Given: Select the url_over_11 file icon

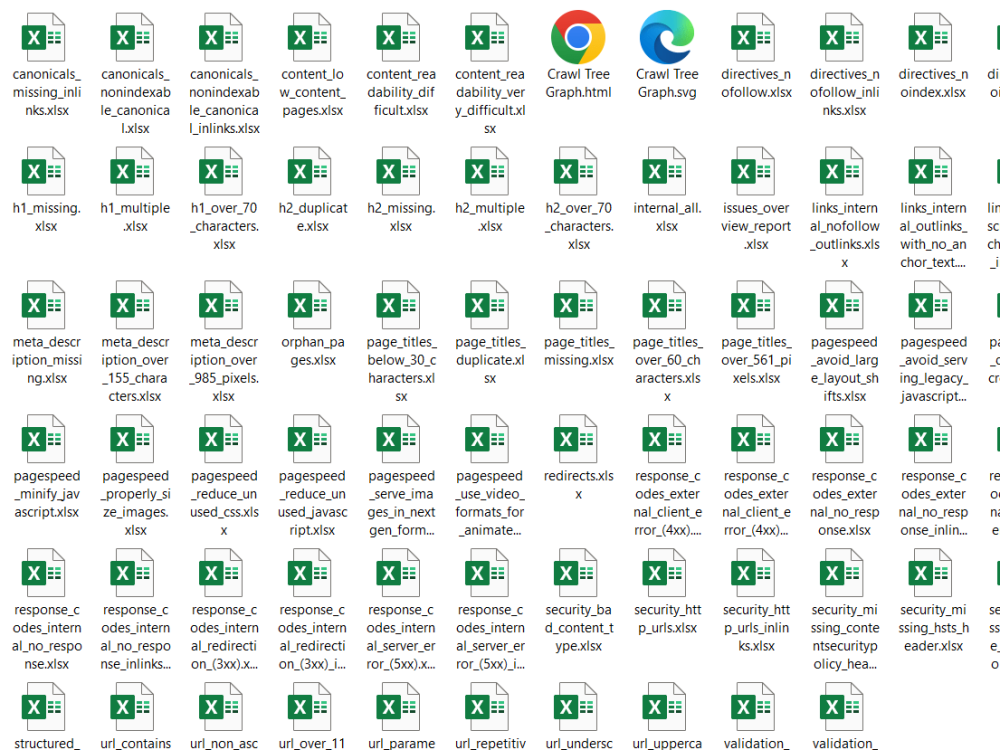Looking at the screenshot, I should click(310, 707).
